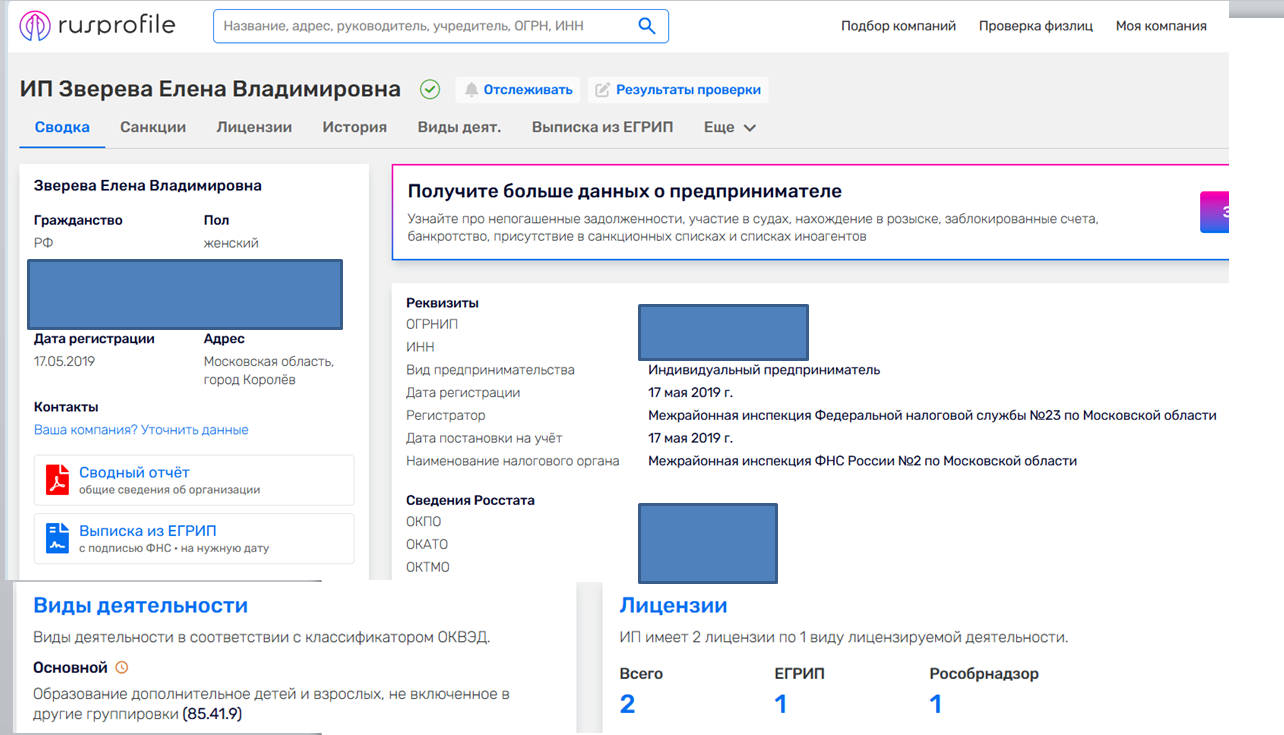Open Подбор компаний in top navigation

pos(898,26)
